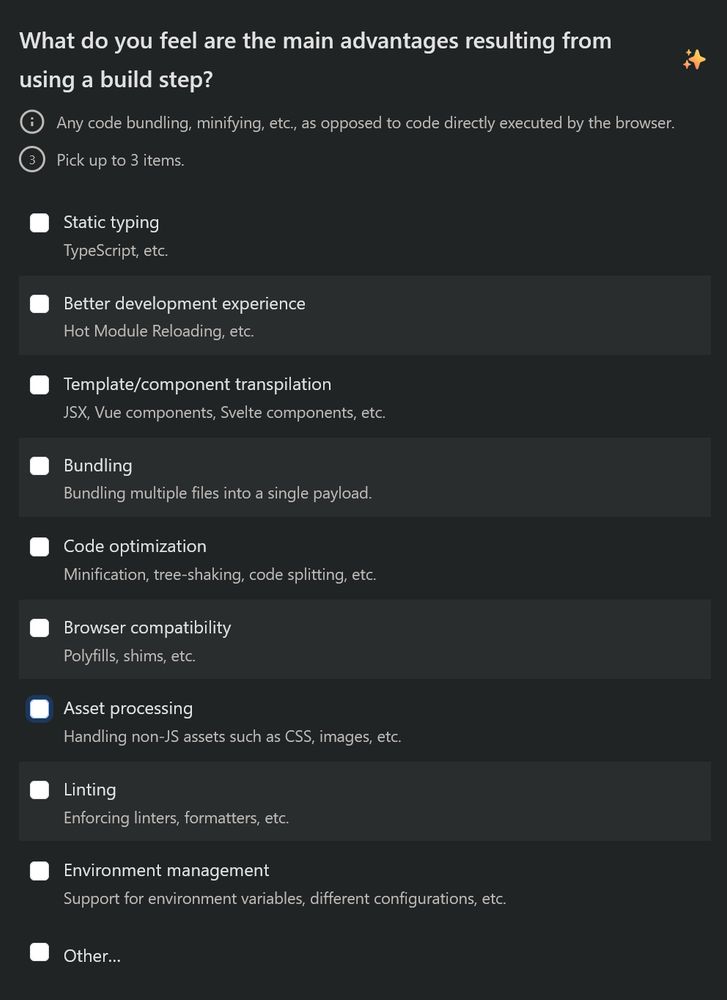Check the Browser compatibility option
Screen dimensions: 727x1000
tap(39, 627)
